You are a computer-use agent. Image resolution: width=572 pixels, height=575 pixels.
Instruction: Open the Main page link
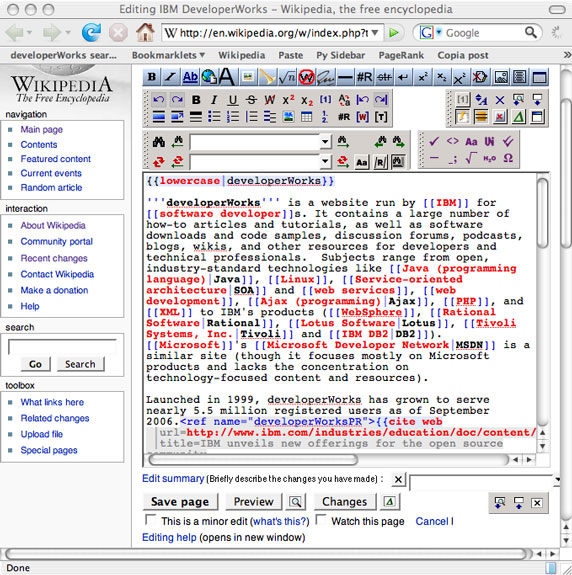tap(41, 129)
